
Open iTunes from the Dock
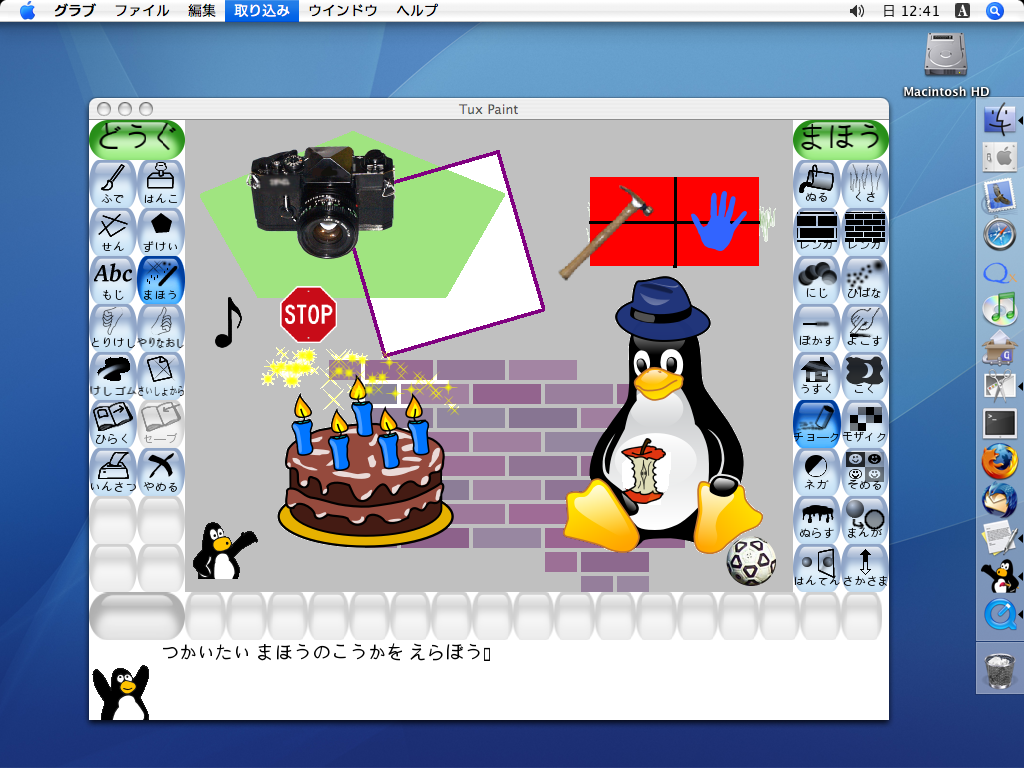1000,310
